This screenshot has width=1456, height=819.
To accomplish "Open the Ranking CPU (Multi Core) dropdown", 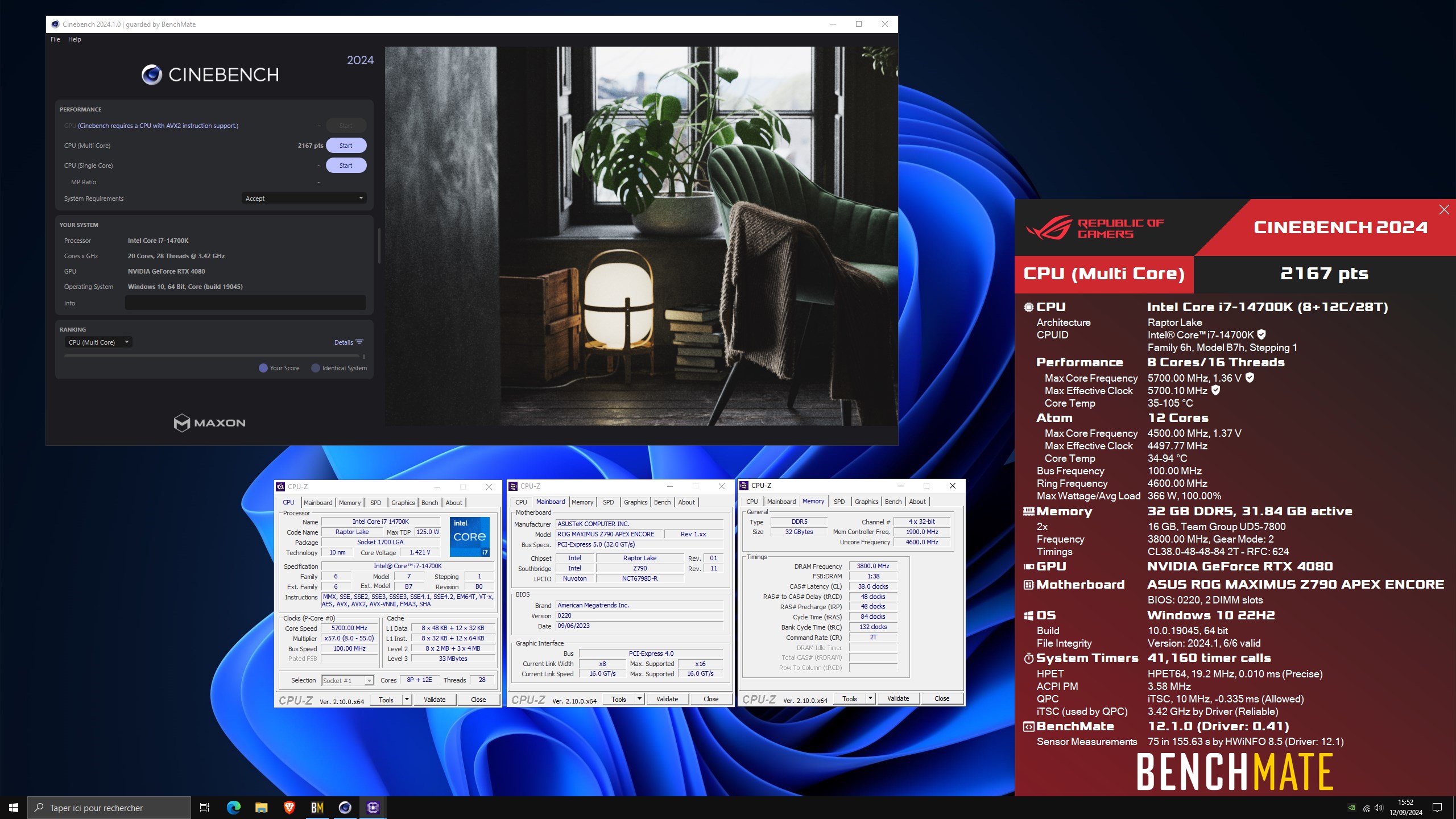I will [x=98, y=342].
